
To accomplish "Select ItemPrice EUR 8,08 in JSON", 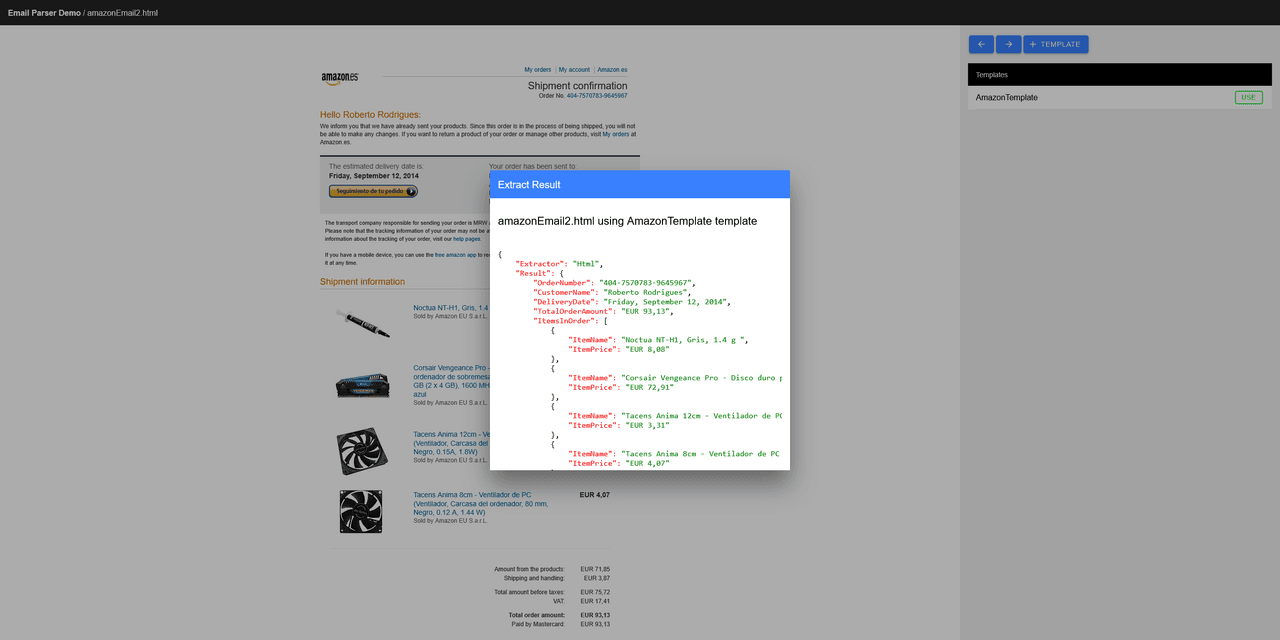I will pos(648,349).
